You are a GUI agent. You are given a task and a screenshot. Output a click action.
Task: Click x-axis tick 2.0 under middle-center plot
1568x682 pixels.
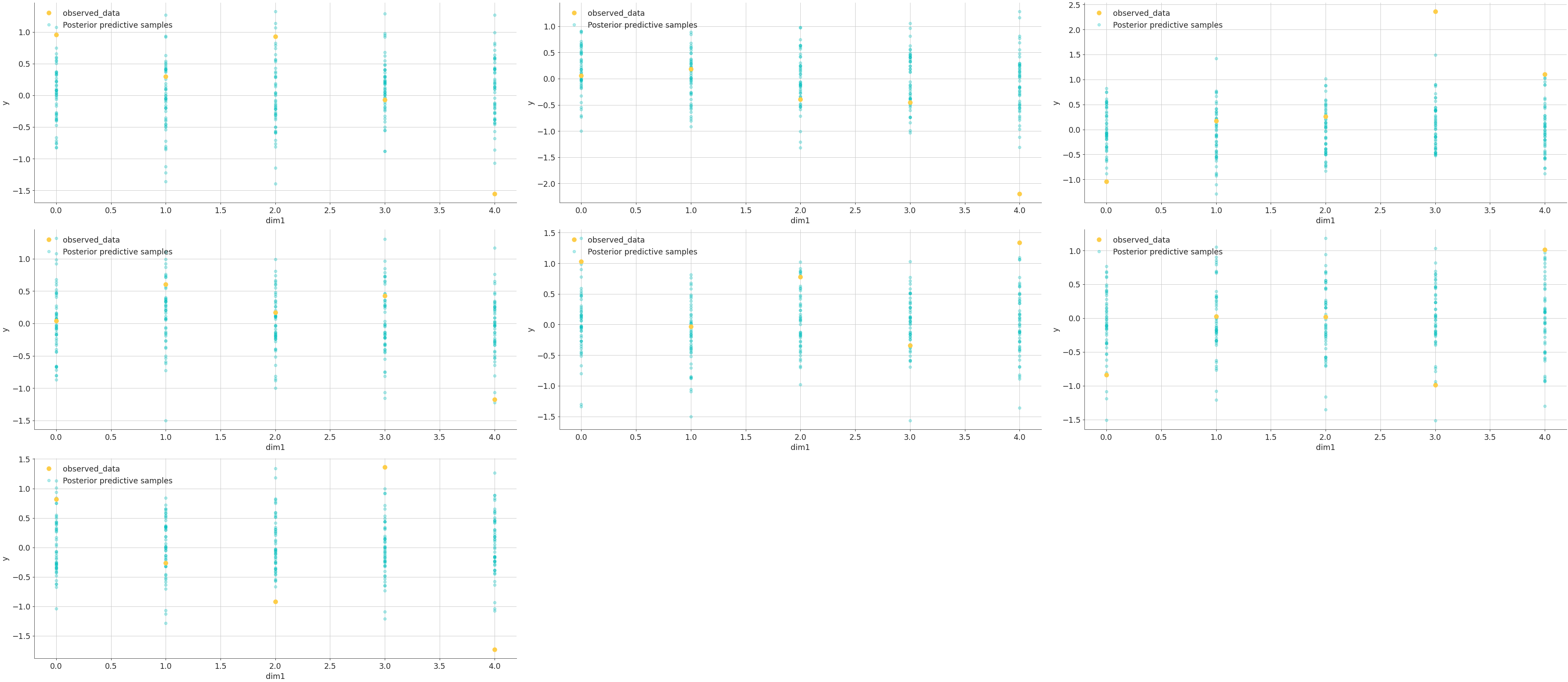pos(800,437)
